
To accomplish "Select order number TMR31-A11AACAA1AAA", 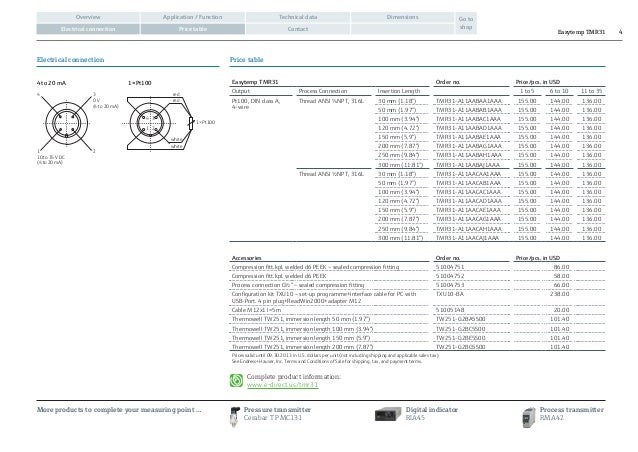I will pyautogui.click(x=468, y=174).
